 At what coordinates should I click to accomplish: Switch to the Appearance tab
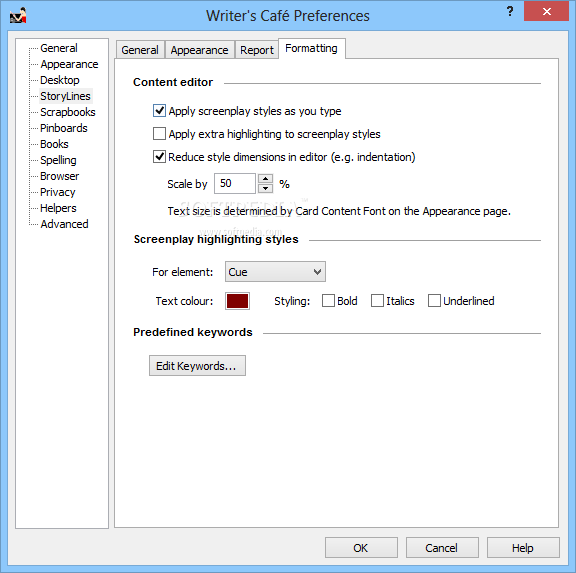tap(199, 50)
